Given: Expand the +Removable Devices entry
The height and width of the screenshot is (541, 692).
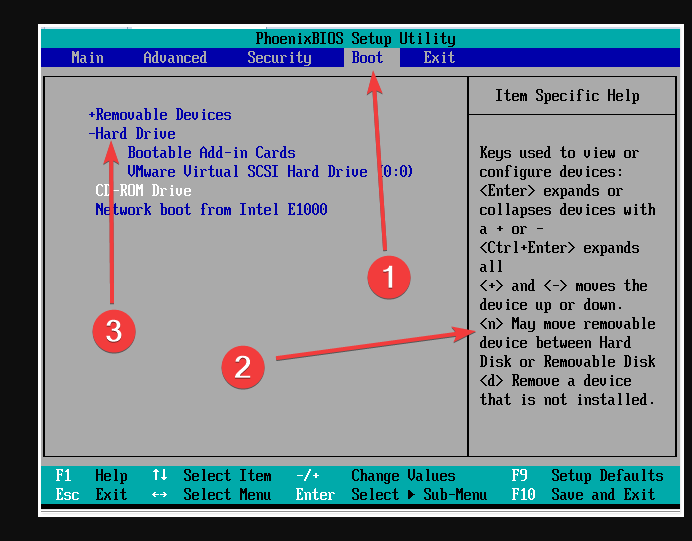Looking at the screenshot, I should click(160, 115).
